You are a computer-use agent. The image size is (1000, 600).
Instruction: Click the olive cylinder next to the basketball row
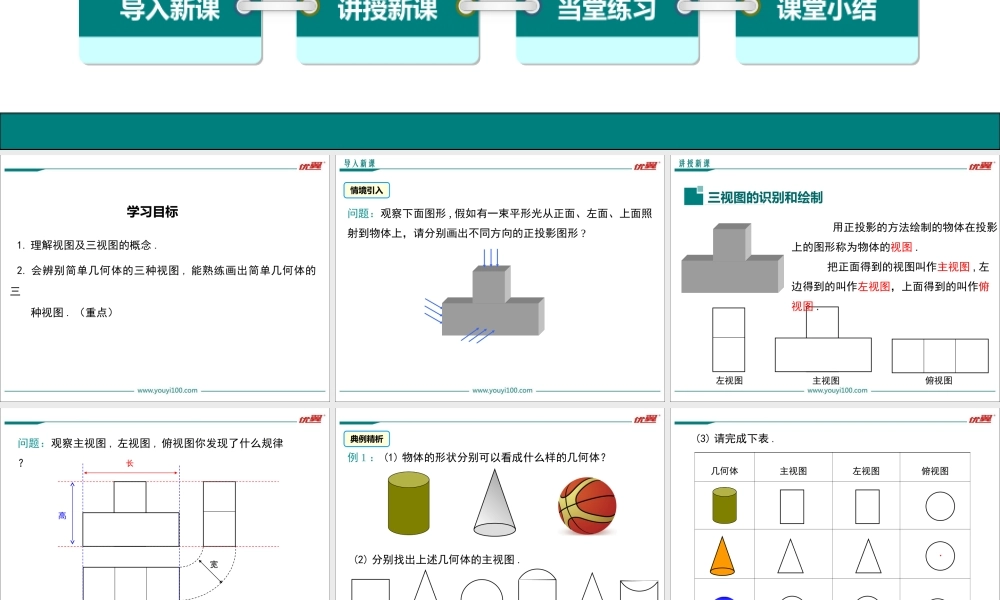(x=408, y=503)
